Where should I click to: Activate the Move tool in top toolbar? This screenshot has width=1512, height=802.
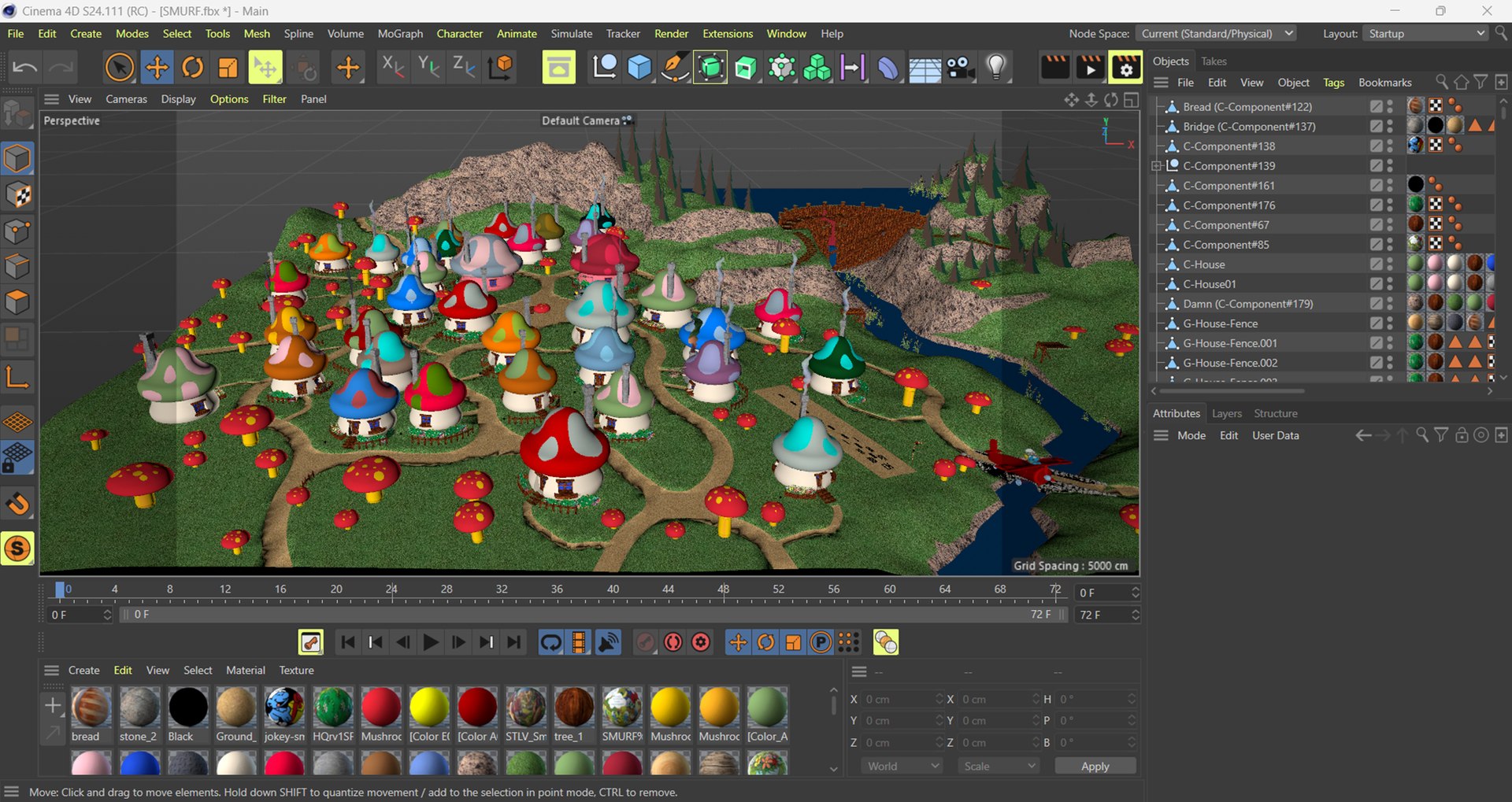tap(157, 68)
